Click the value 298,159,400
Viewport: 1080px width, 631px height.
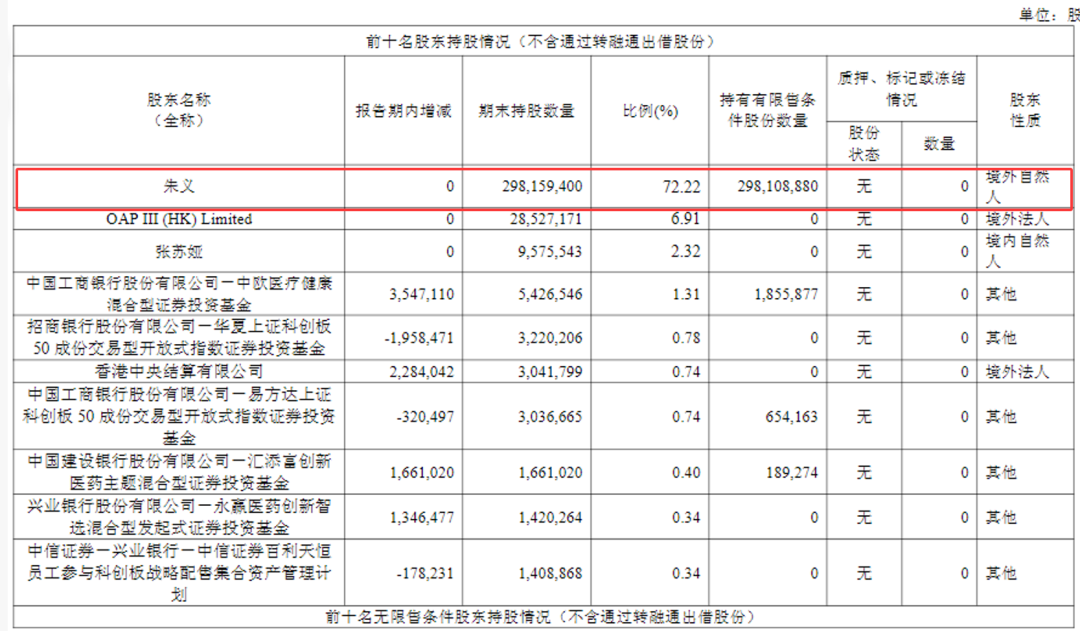click(x=542, y=186)
